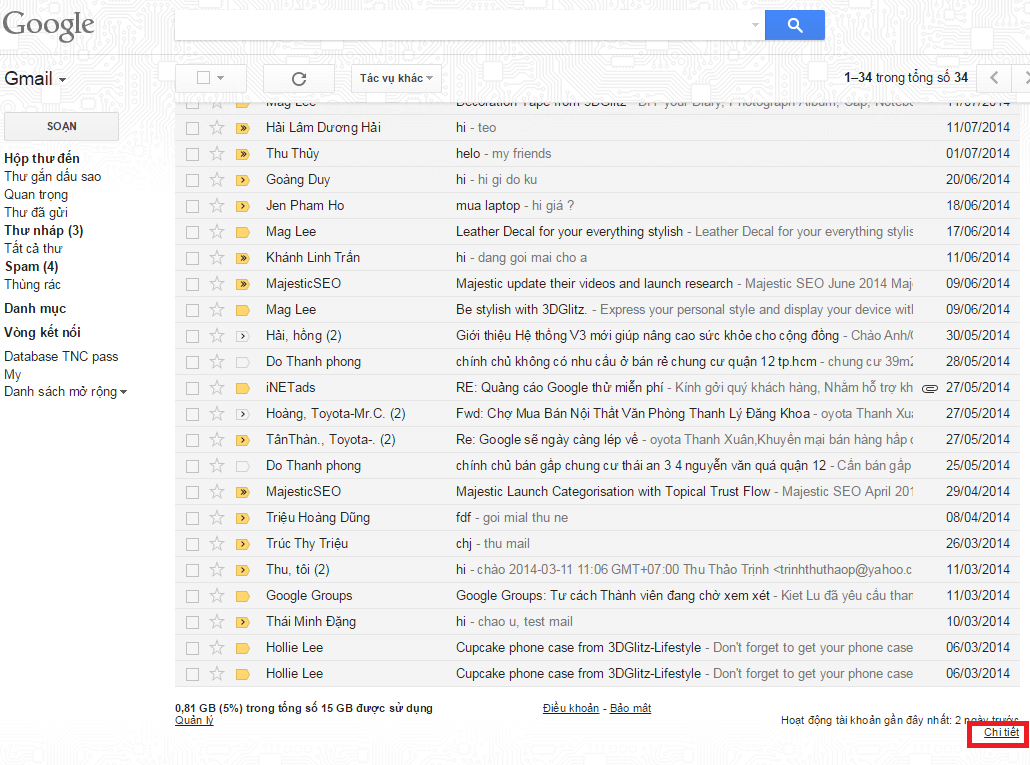This screenshot has height=765, width=1030.
Task: Star the Goàng Duy email
Action: [217, 180]
